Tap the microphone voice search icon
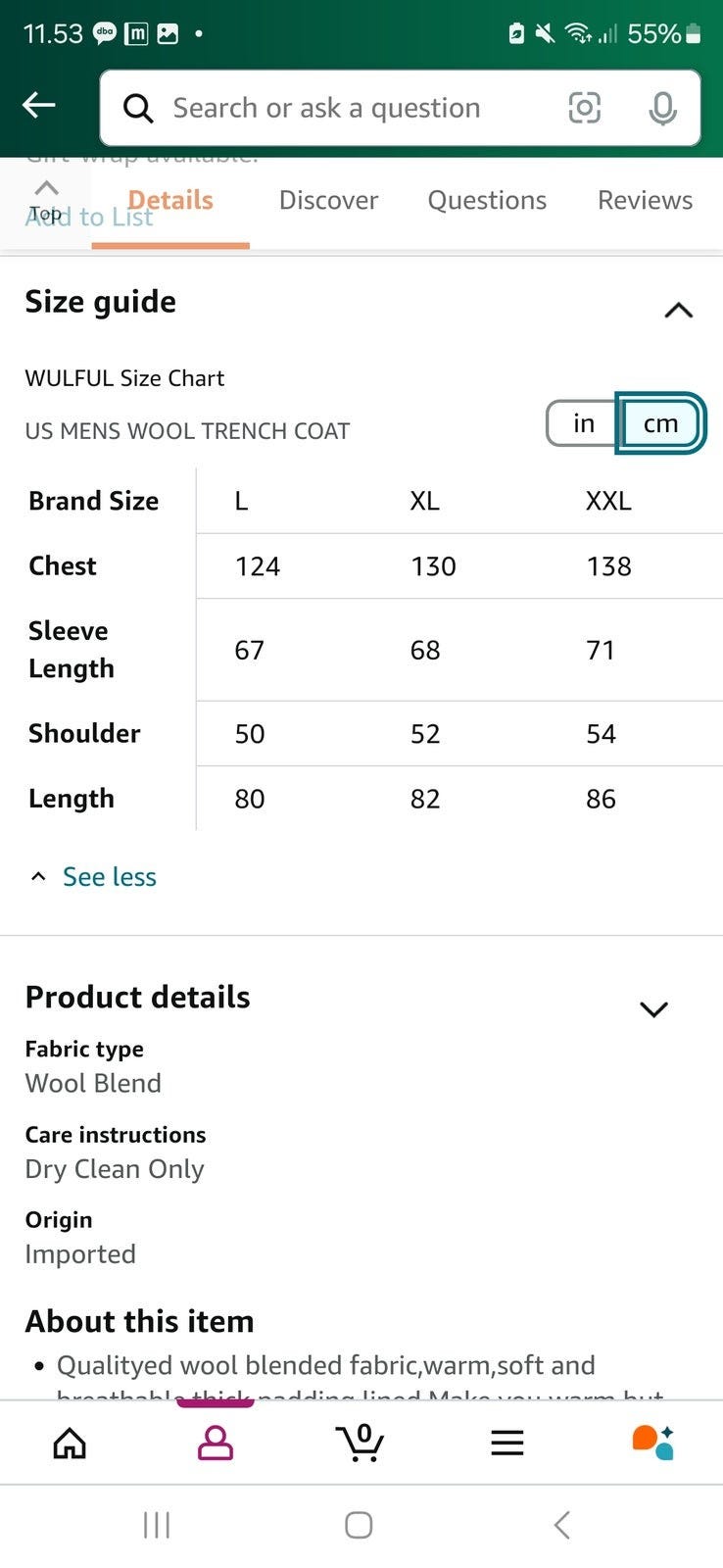The width and height of the screenshot is (723, 1568). [662, 108]
